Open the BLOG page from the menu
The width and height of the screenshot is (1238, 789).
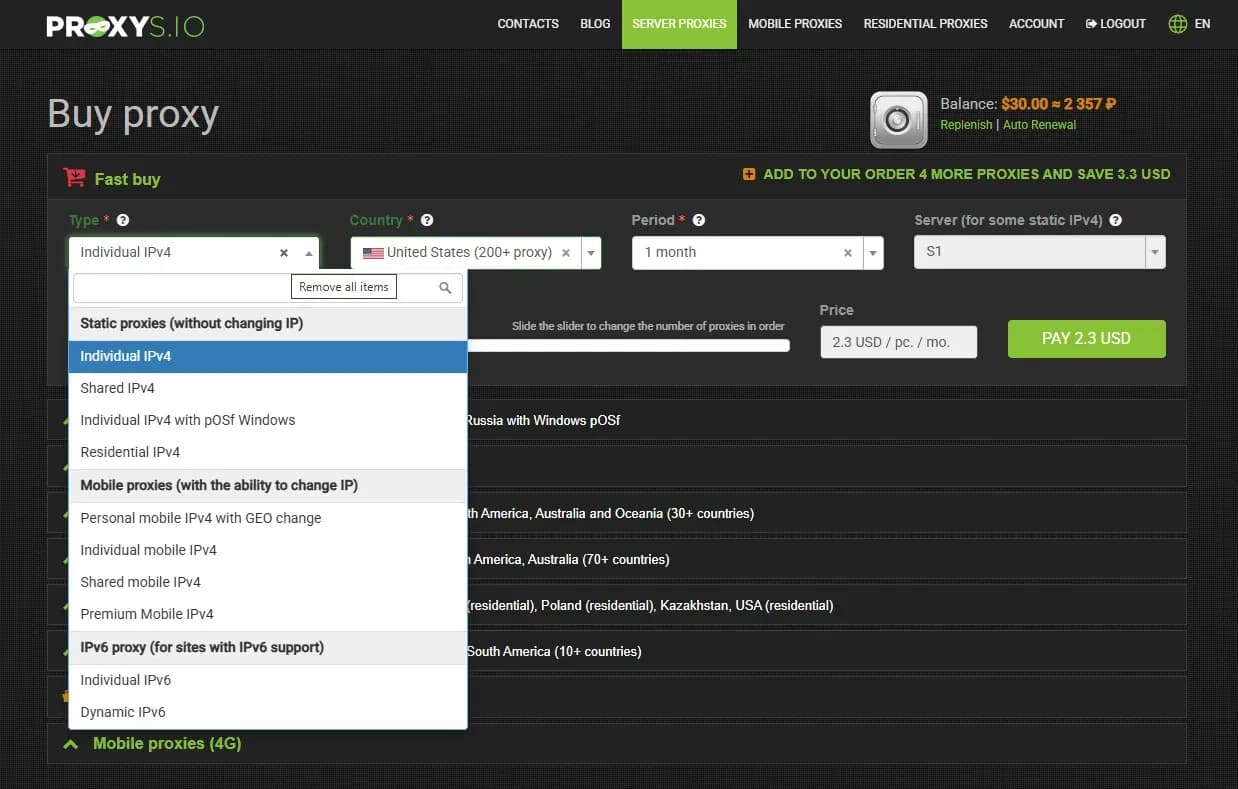(594, 23)
